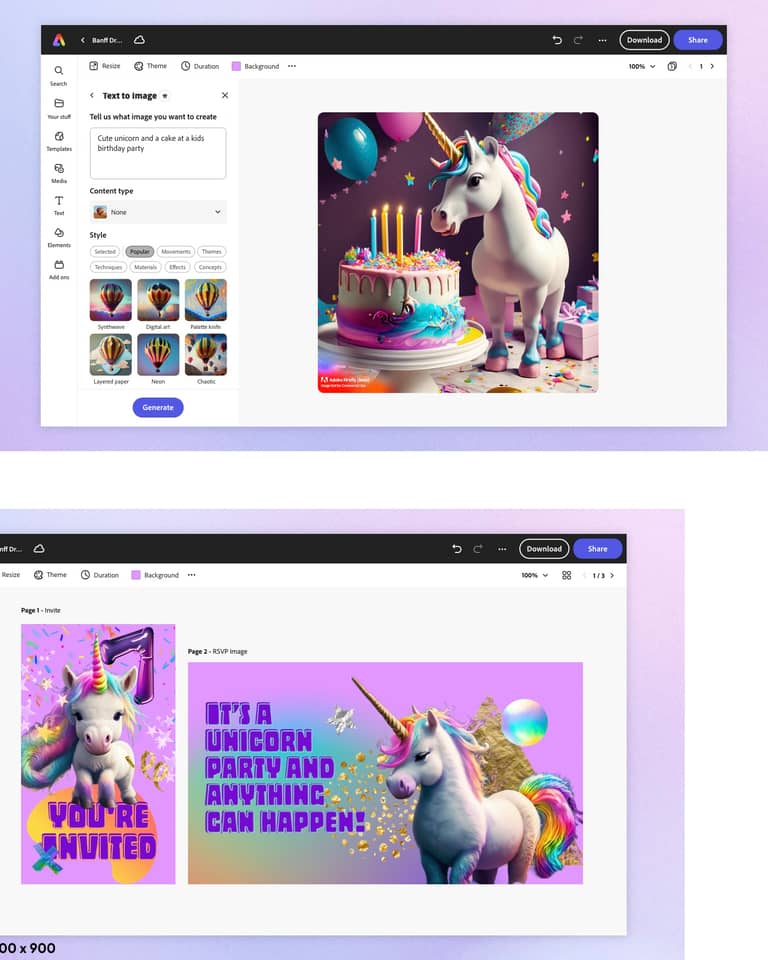Toggle the Popular style filter chip
Screen dimensions: 768x960
pyautogui.click(x=139, y=252)
